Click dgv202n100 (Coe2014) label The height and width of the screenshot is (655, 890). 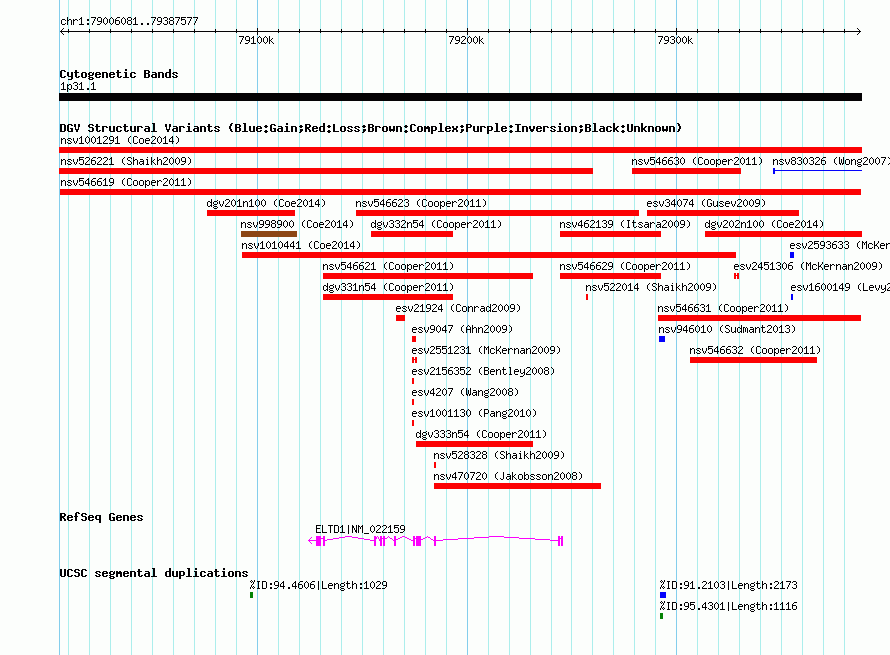point(764,224)
